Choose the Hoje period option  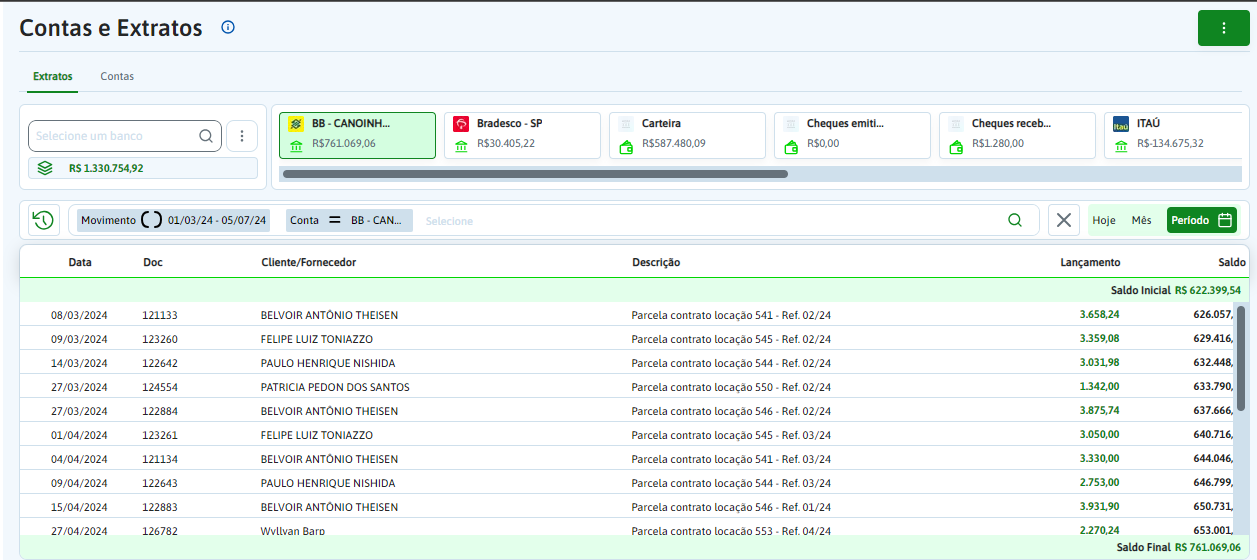pos(1104,220)
